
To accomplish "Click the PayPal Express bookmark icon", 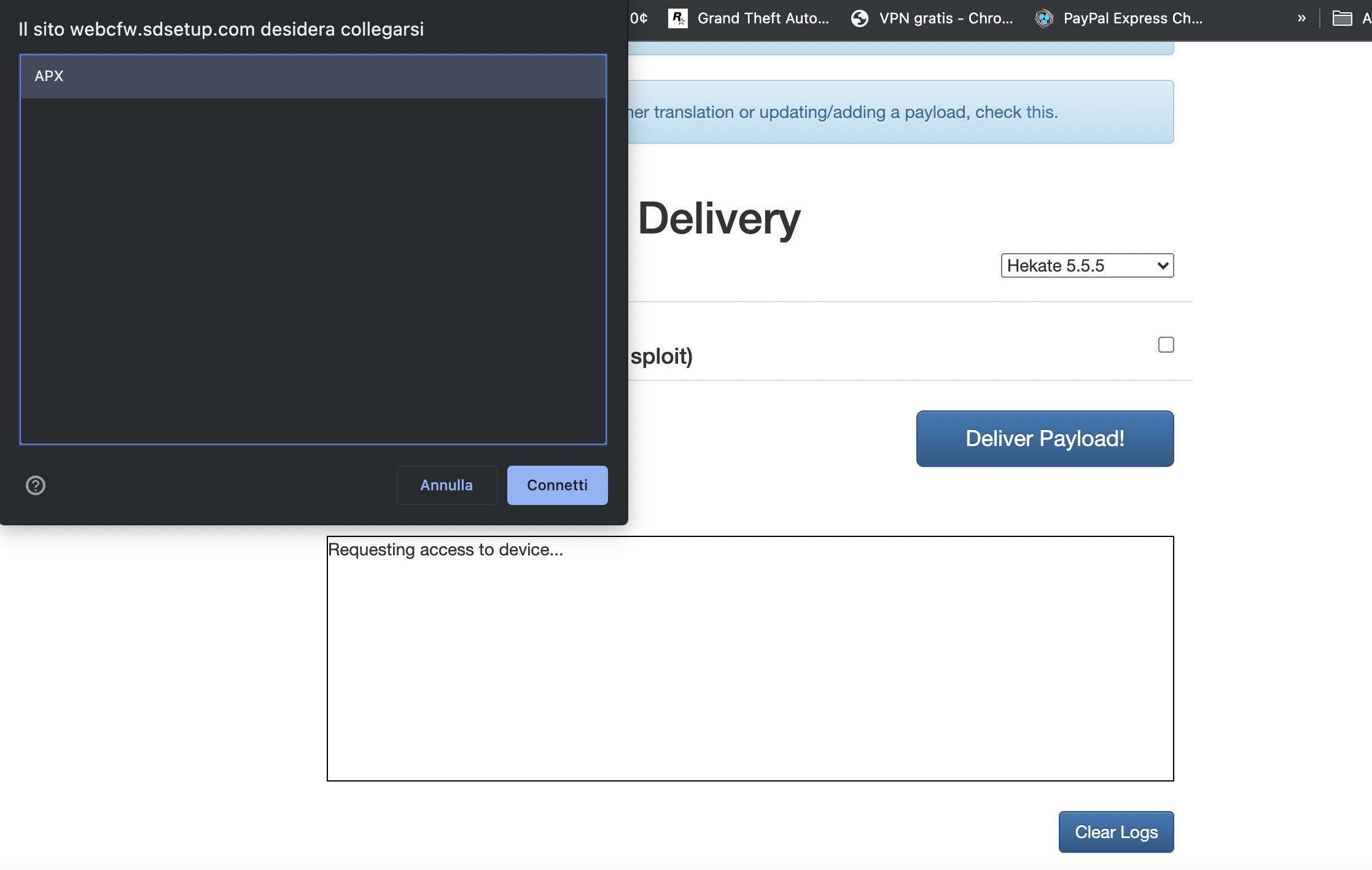I will click(1044, 18).
